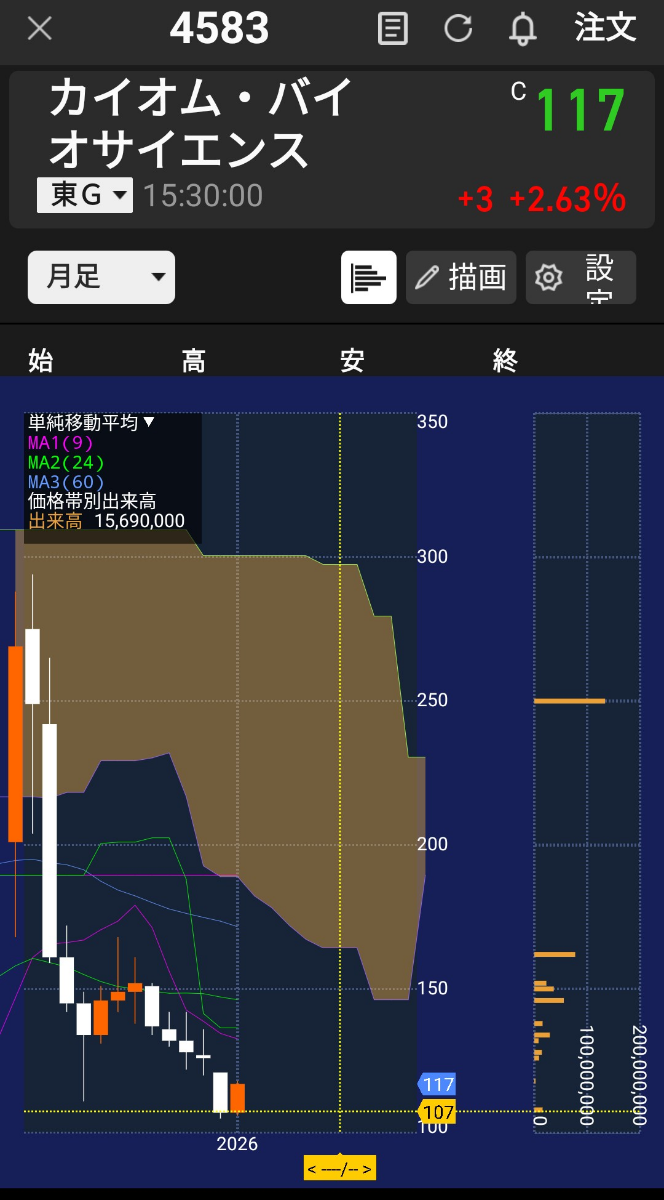Open chart 設定 settings
Screen dimensions: 664x1200
581,277
